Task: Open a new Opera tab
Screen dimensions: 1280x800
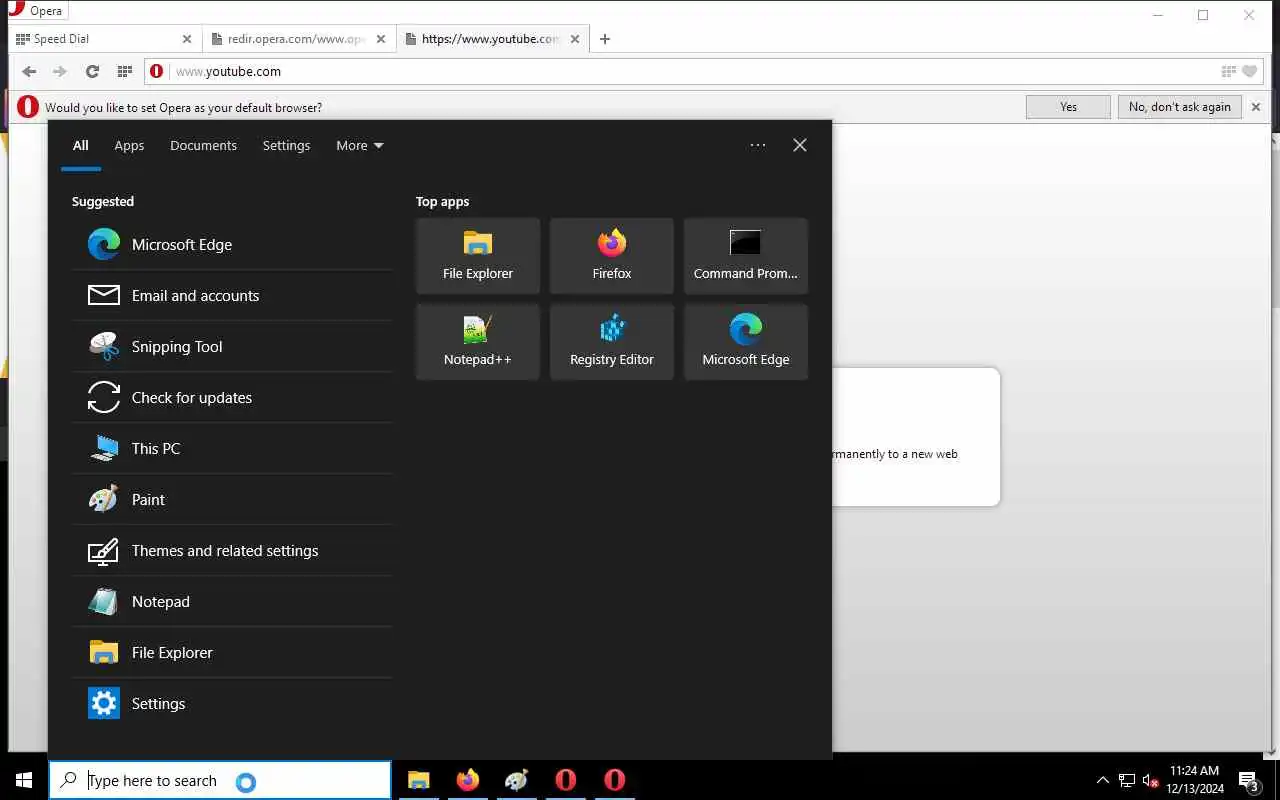Action: click(x=605, y=39)
